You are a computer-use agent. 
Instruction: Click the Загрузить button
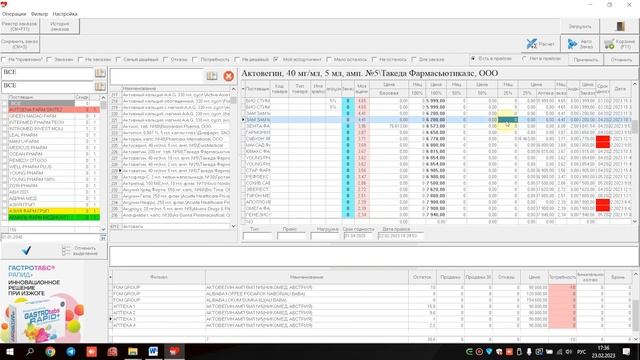580,27
